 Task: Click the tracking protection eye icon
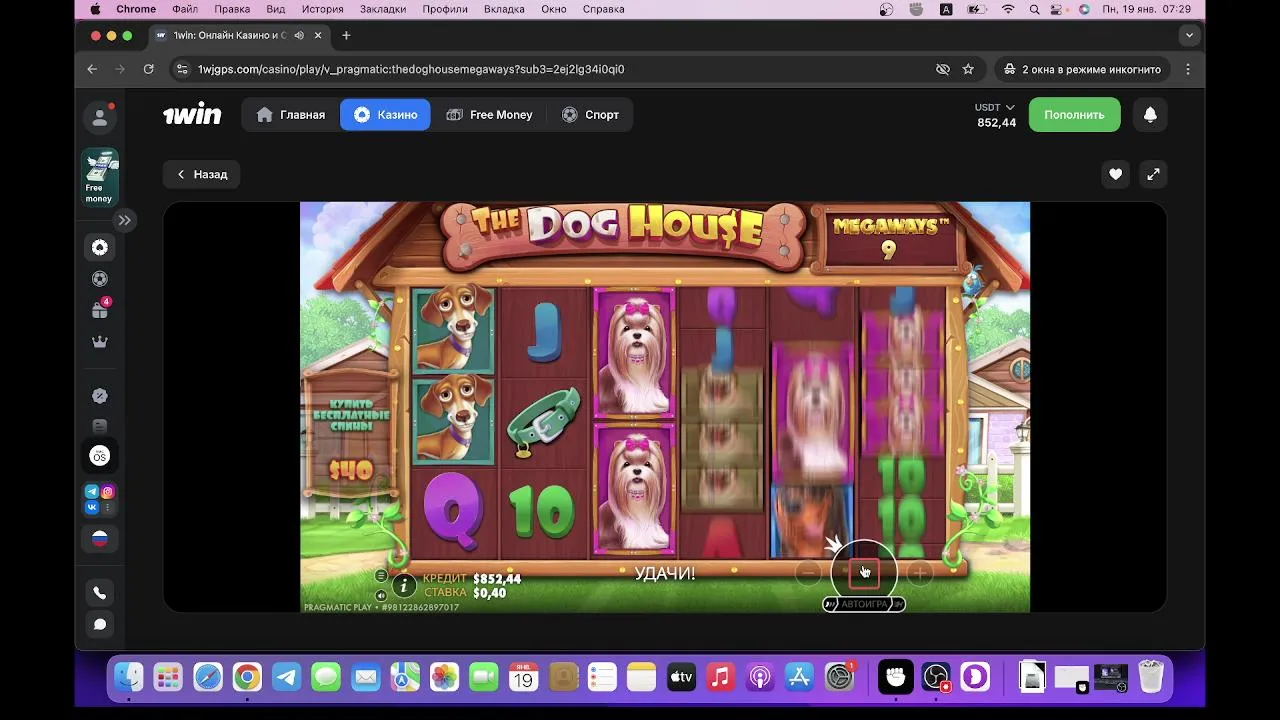[x=942, y=69]
